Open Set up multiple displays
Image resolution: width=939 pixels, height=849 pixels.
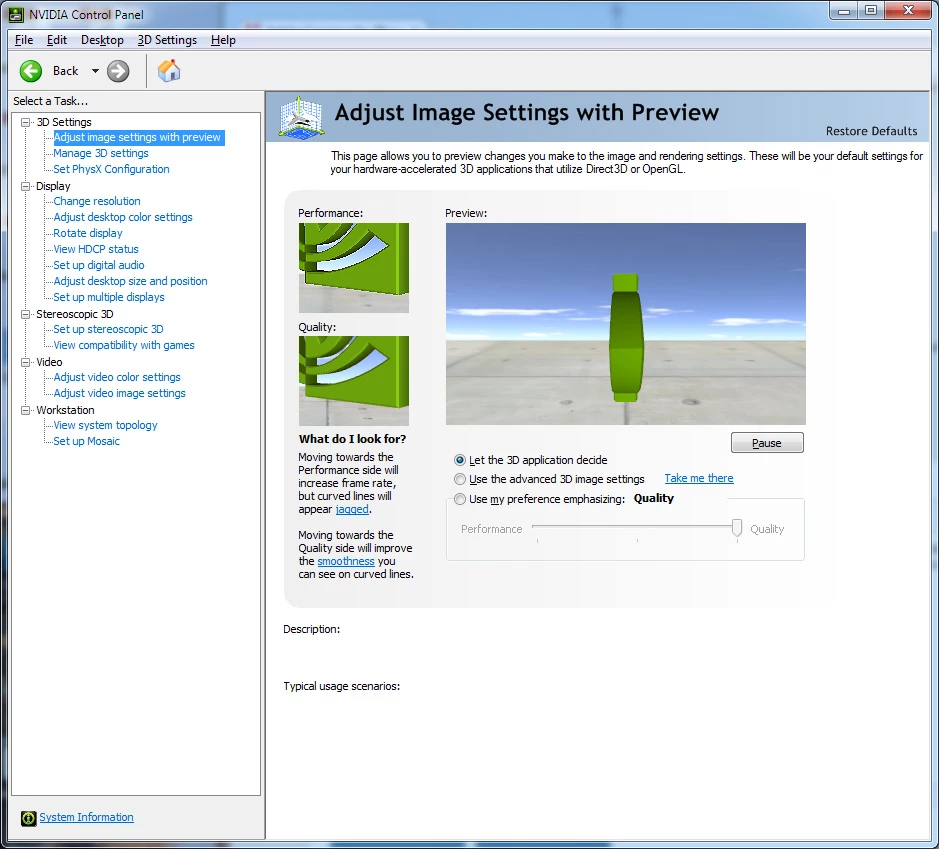(109, 298)
